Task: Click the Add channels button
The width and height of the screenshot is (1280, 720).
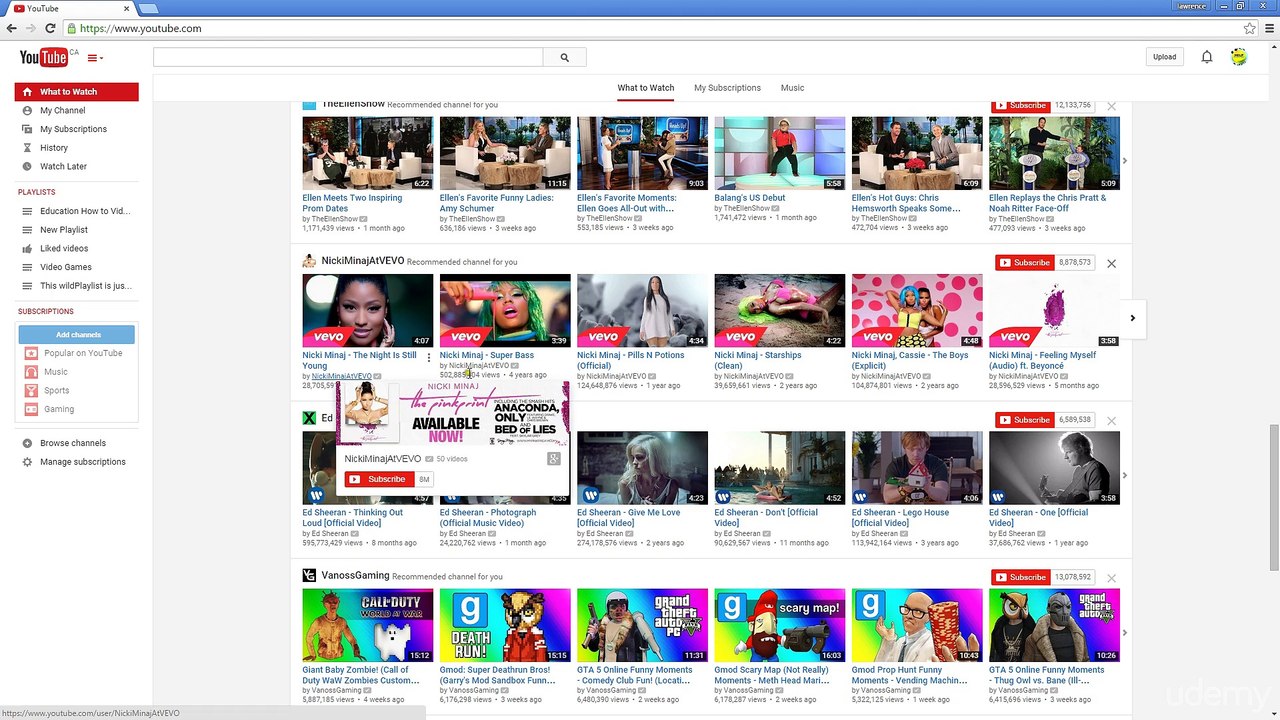Action: [x=76, y=334]
